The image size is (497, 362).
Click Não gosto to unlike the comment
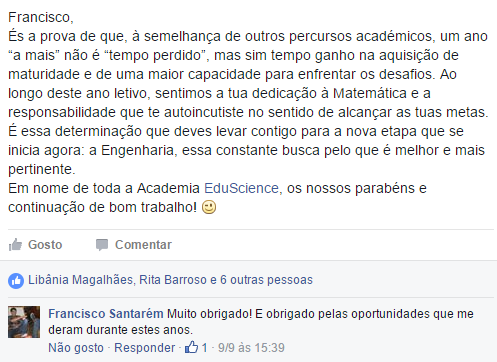click(76, 348)
